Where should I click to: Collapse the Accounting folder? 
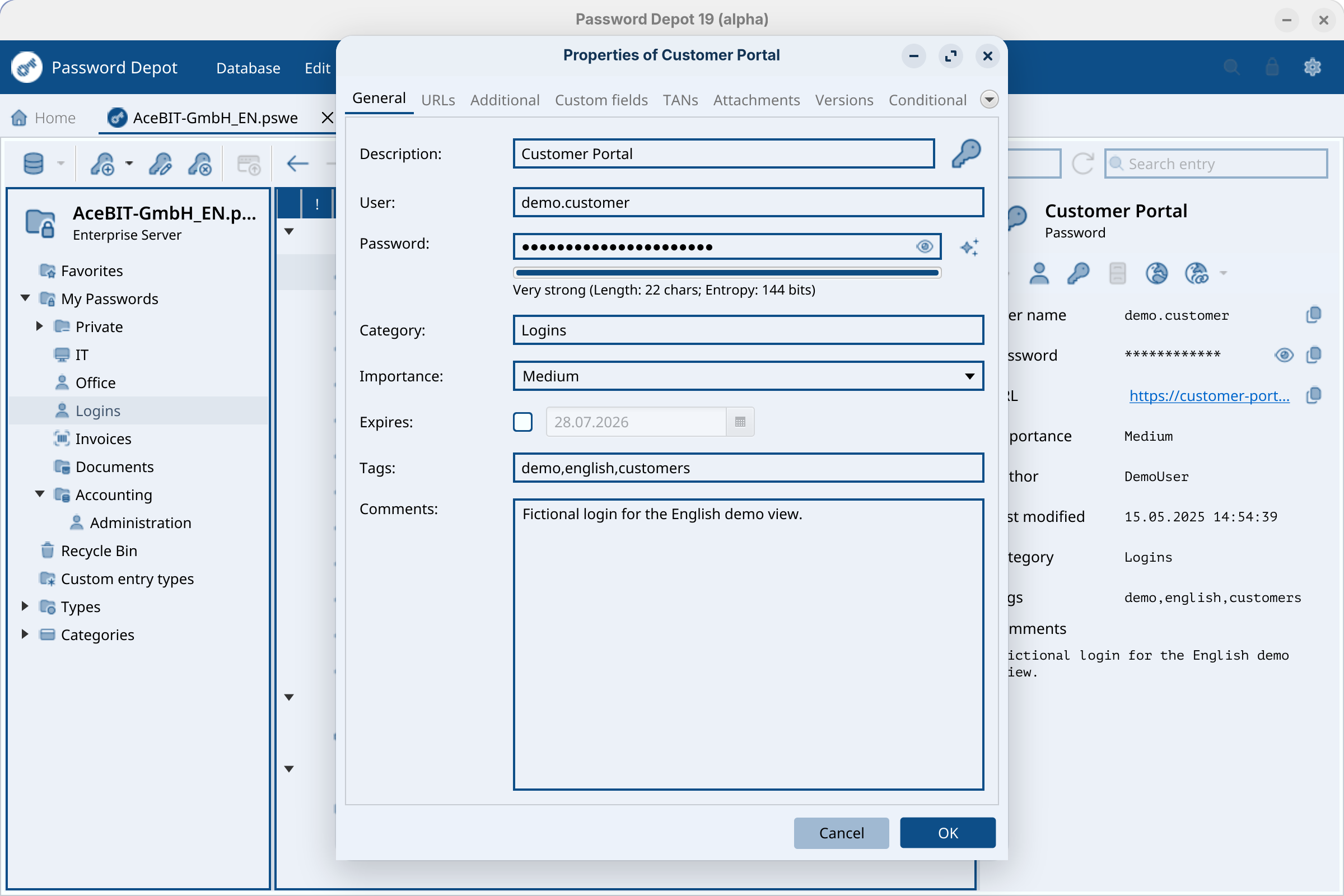coord(39,494)
